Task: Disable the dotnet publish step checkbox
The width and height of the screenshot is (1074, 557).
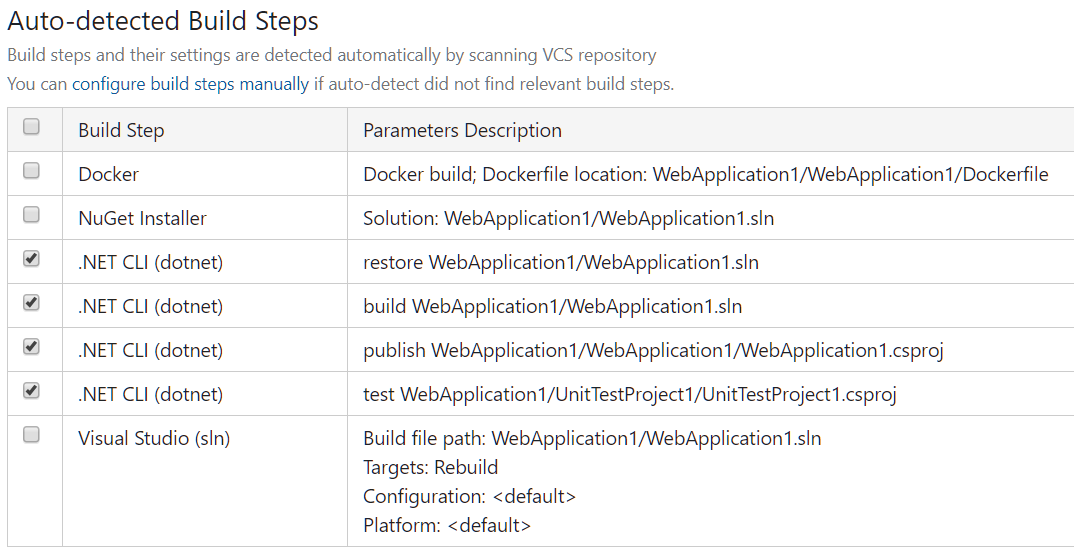Action: 31,347
